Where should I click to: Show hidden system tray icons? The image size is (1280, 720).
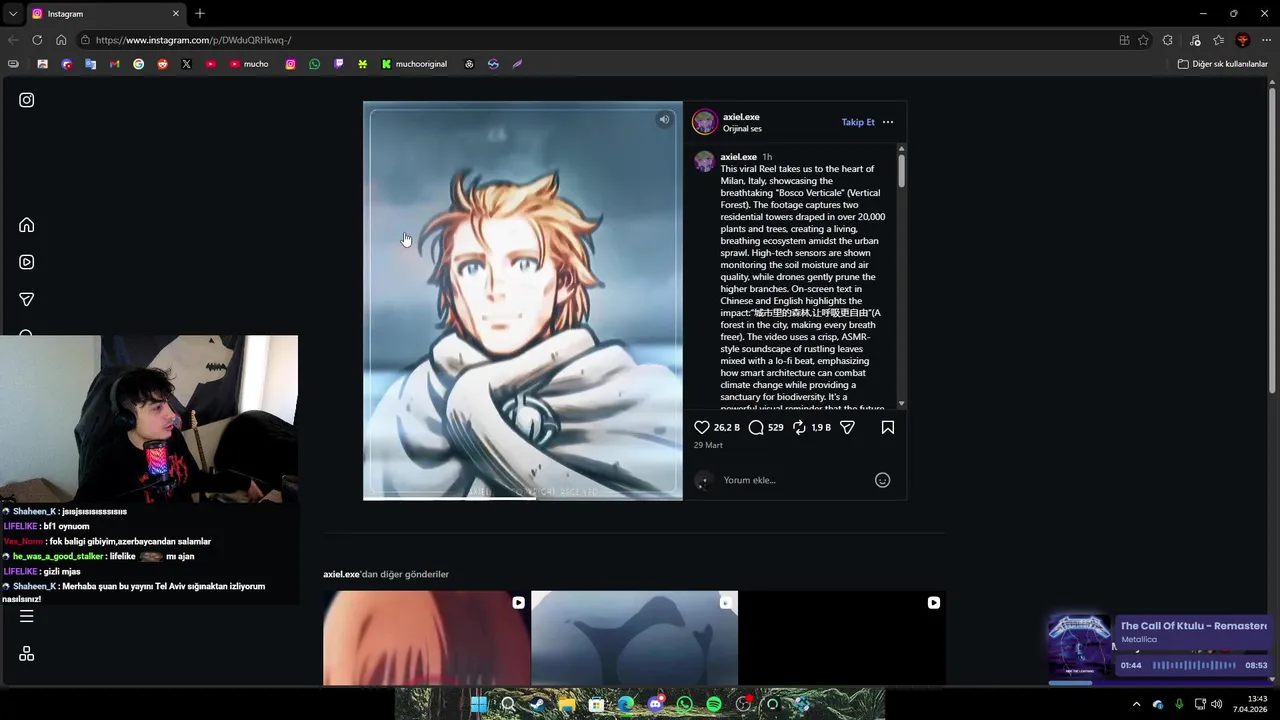tap(1136, 704)
